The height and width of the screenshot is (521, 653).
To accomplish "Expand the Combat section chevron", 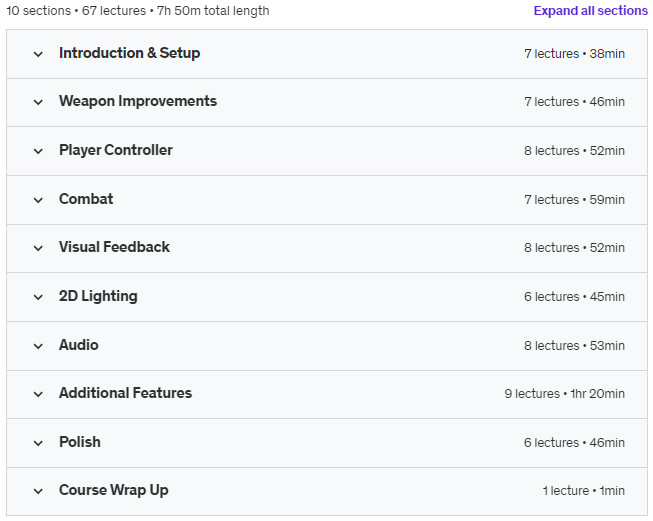I will (38, 200).
